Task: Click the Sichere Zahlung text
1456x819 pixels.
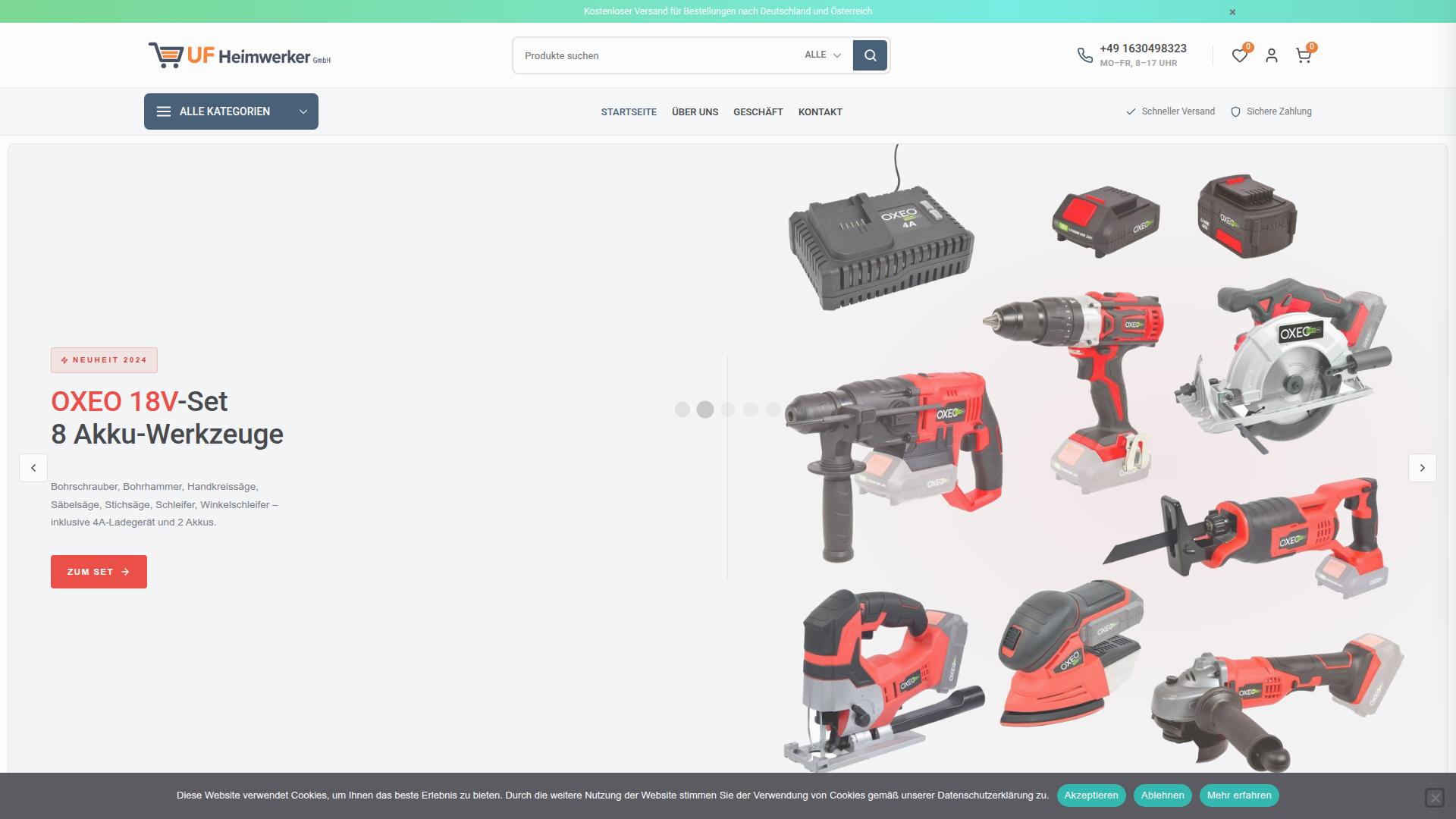Action: pos(1279,111)
